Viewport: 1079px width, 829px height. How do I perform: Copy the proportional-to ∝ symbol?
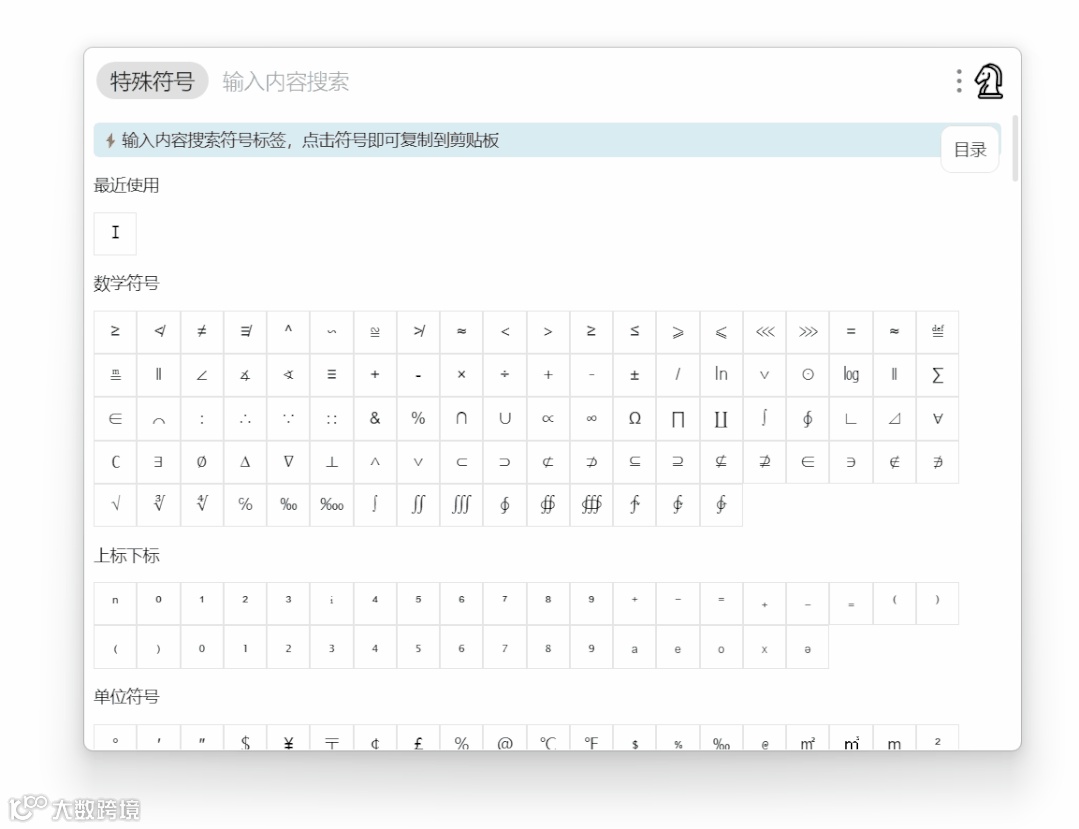548,418
